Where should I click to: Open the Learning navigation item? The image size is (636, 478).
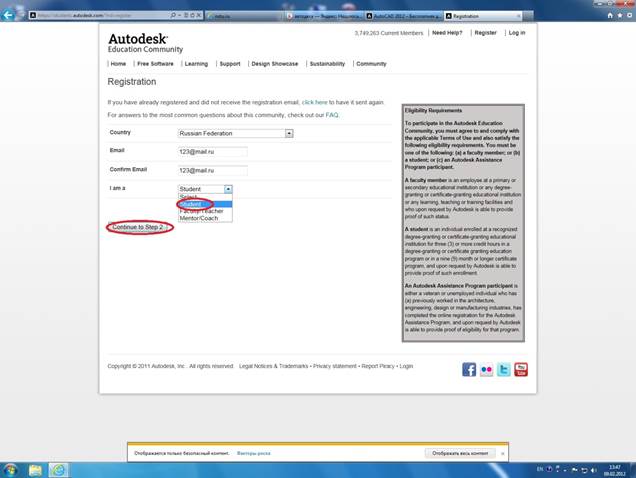click(196, 64)
